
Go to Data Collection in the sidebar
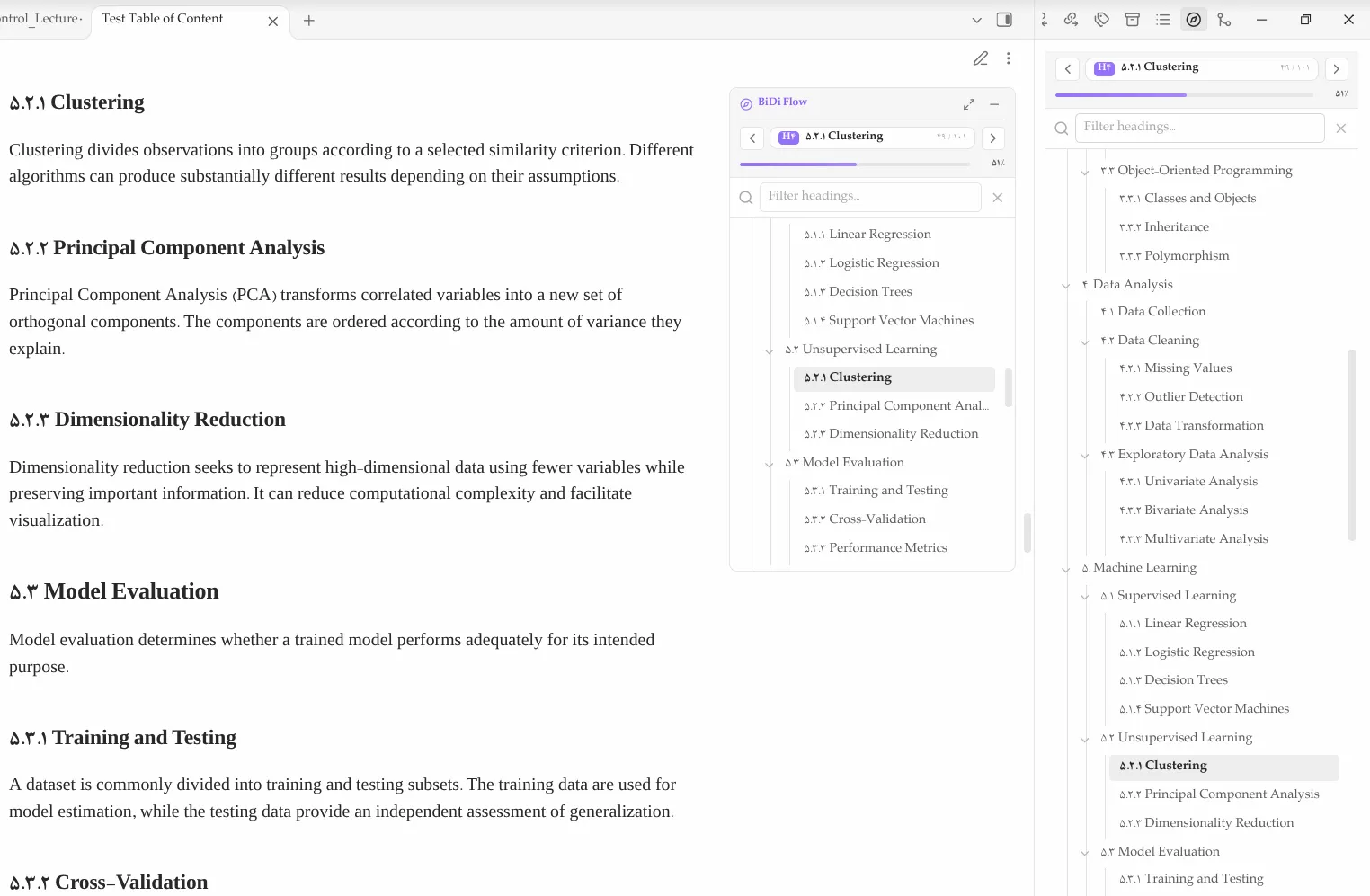(x=1153, y=312)
